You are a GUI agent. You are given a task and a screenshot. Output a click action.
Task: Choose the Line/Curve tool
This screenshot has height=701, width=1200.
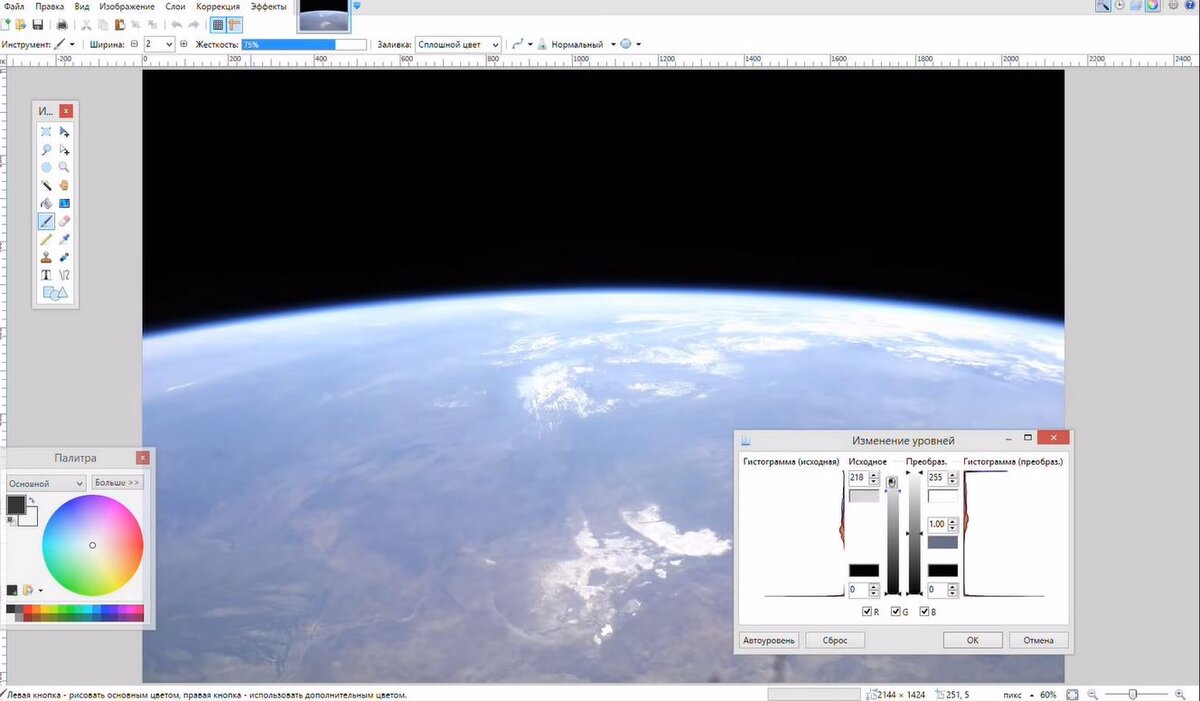point(64,275)
